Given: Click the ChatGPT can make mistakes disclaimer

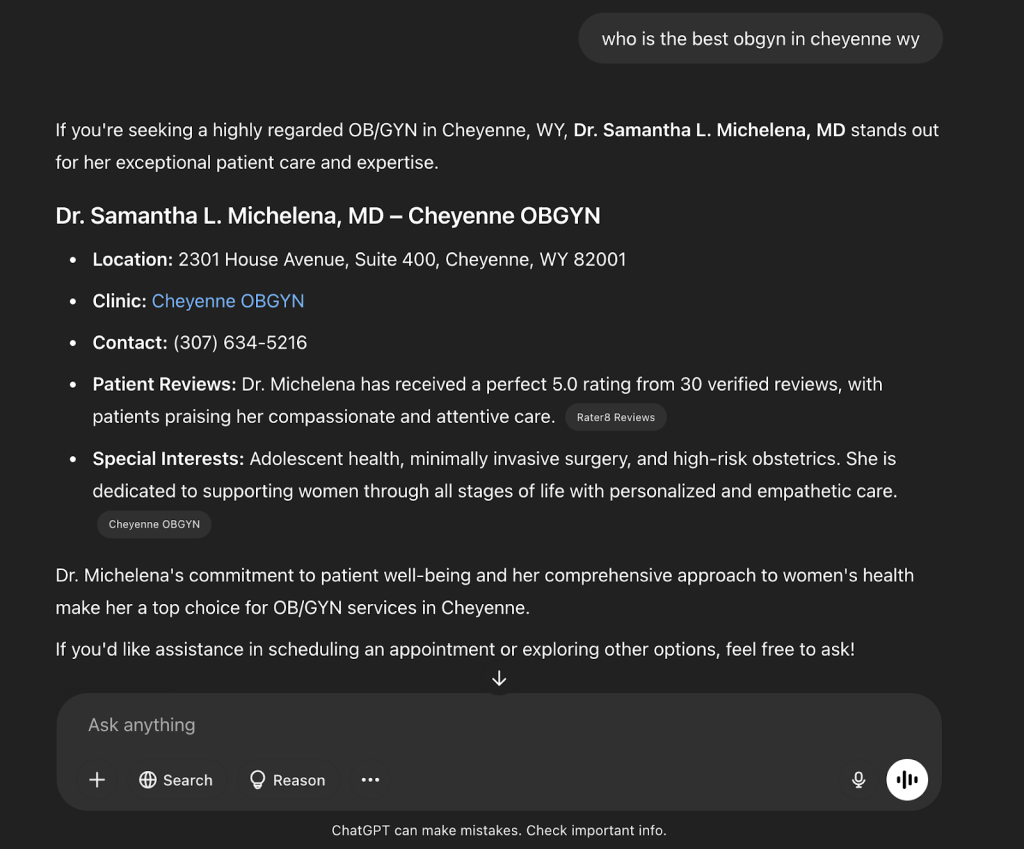Looking at the screenshot, I should [x=499, y=831].
